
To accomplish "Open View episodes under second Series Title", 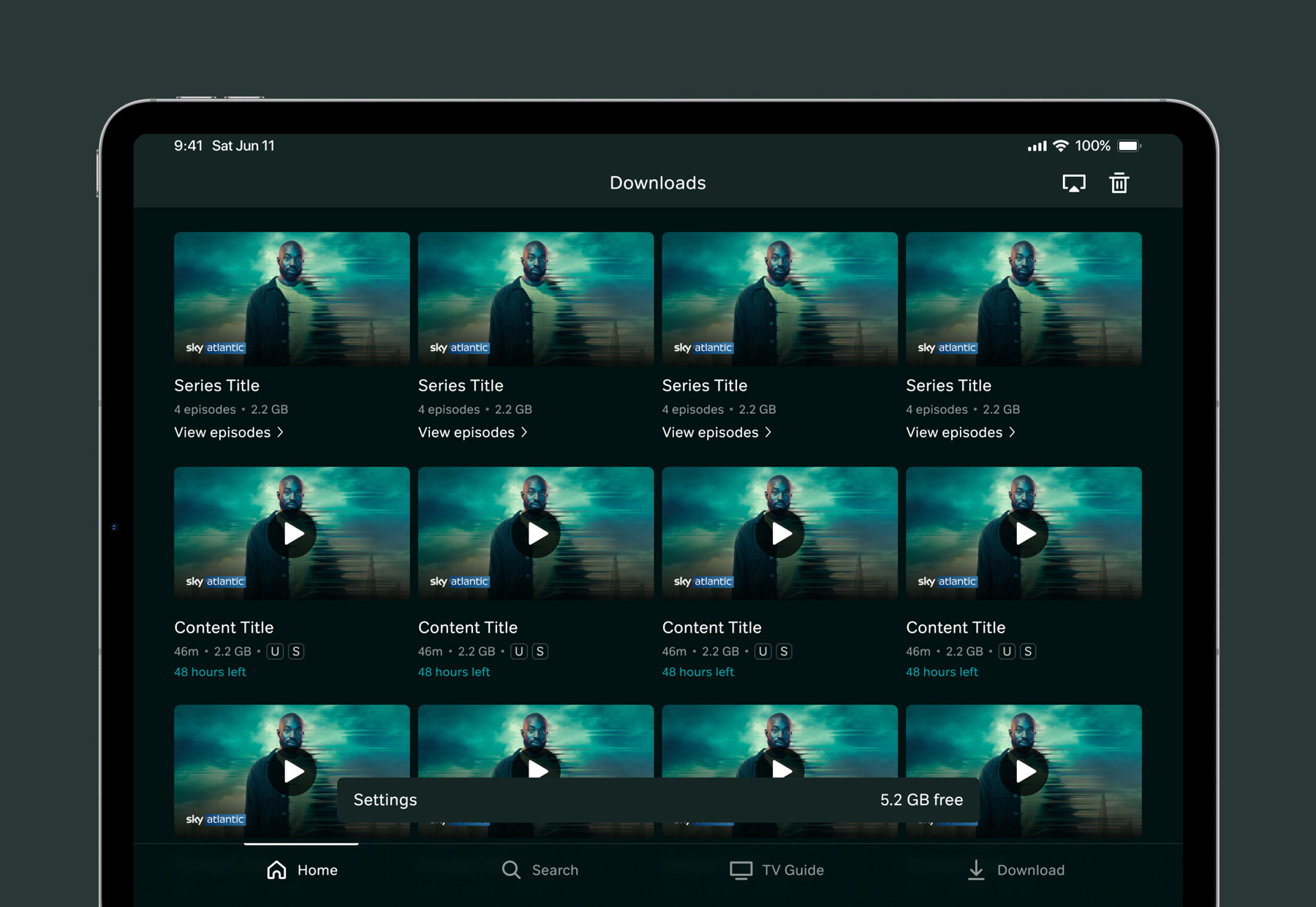I will pyautogui.click(x=473, y=432).
